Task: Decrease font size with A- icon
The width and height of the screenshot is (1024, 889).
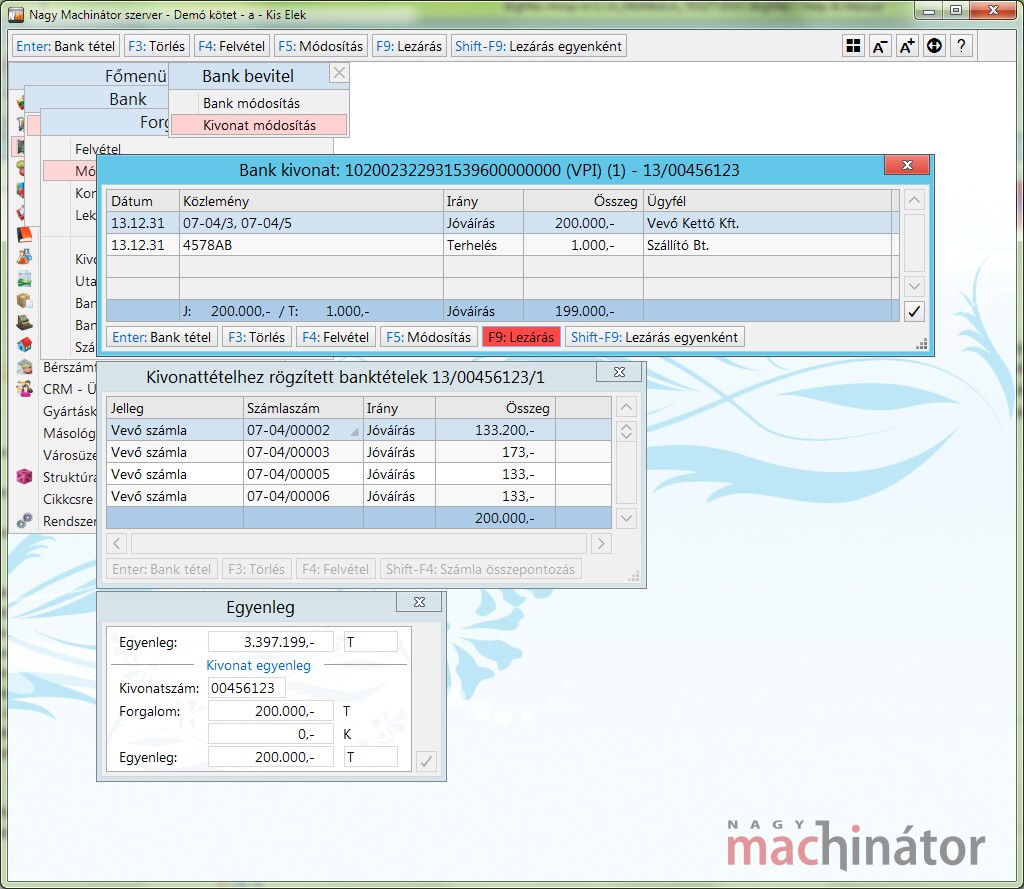Action: (x=880, y=46)
